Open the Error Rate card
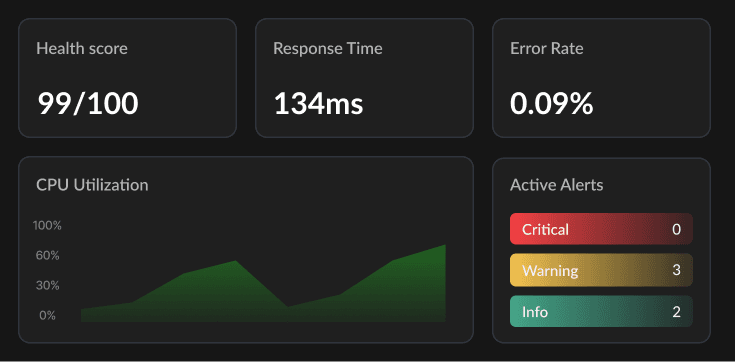This screenshot has height=362, width=735. click(601, 78)
